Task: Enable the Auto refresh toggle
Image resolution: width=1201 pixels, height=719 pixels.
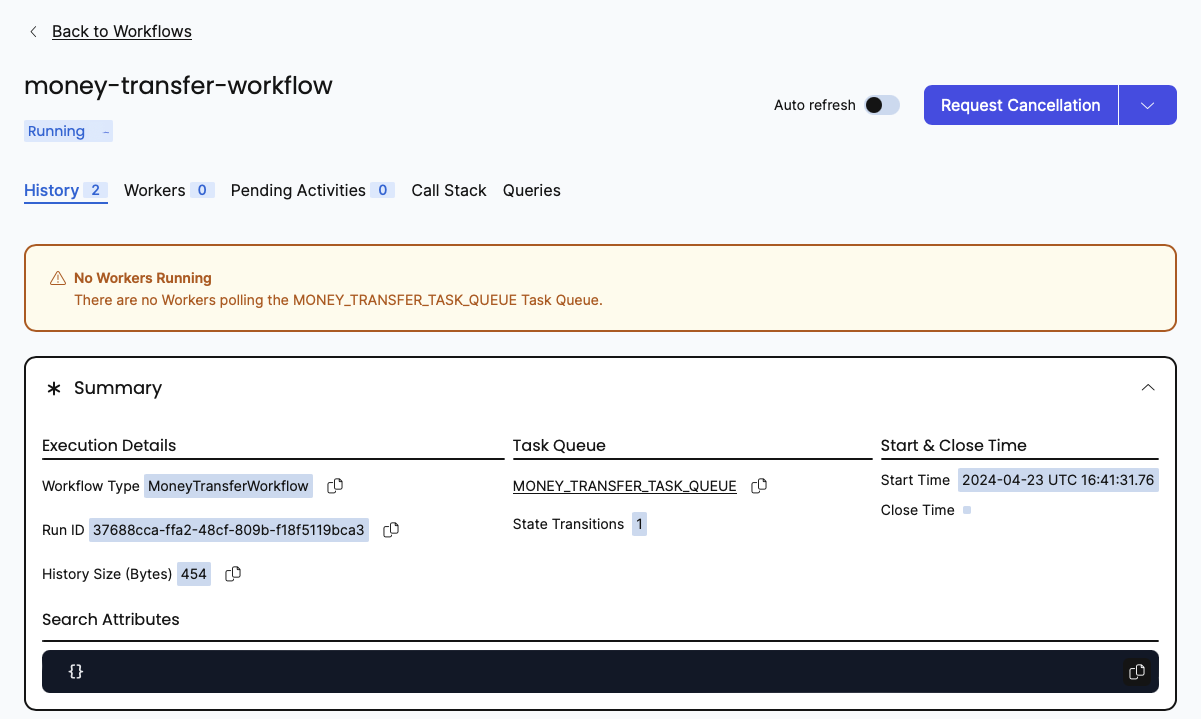Action: (881, 105)
